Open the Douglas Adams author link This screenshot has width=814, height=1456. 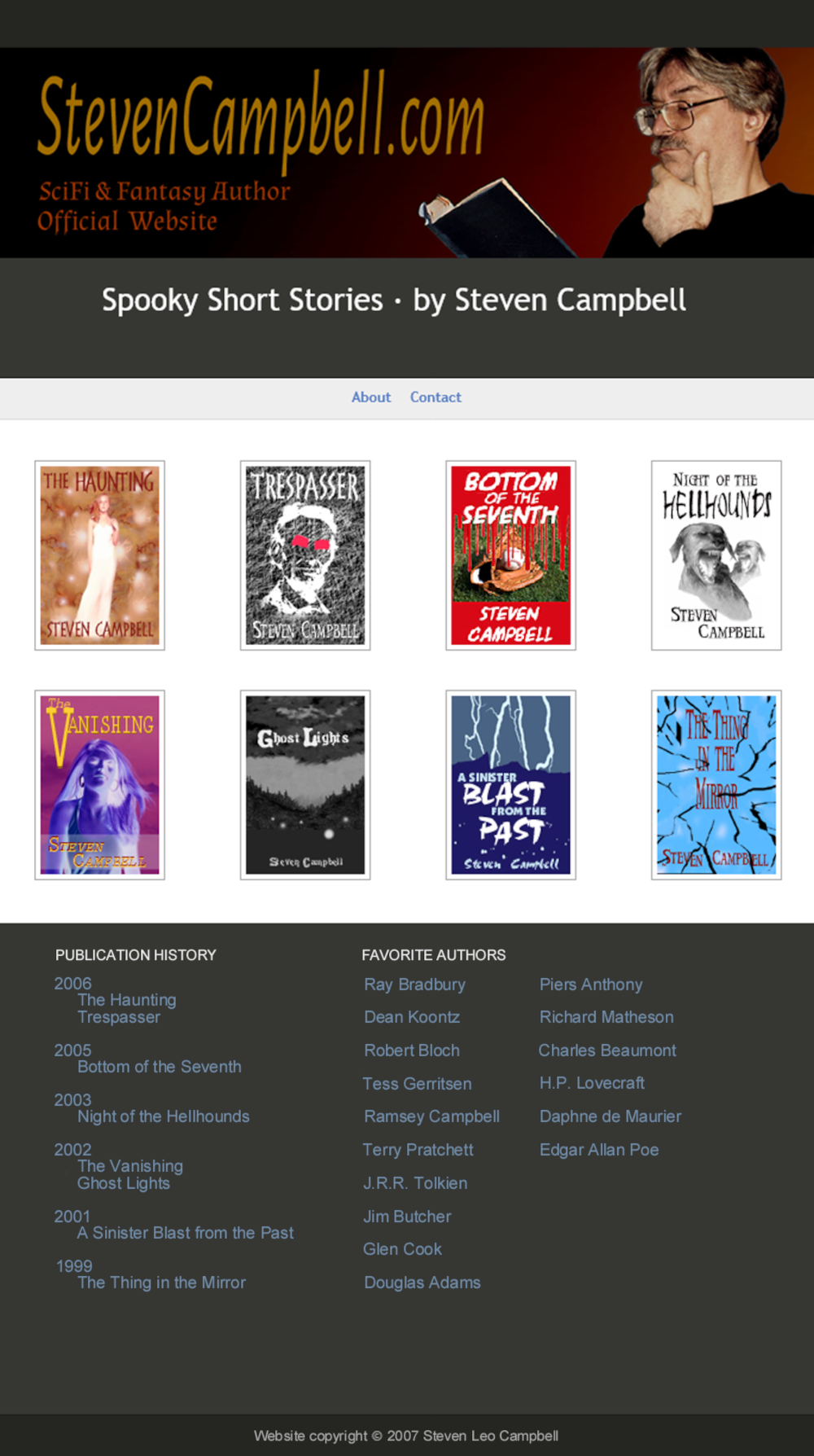pos(422,1283)
